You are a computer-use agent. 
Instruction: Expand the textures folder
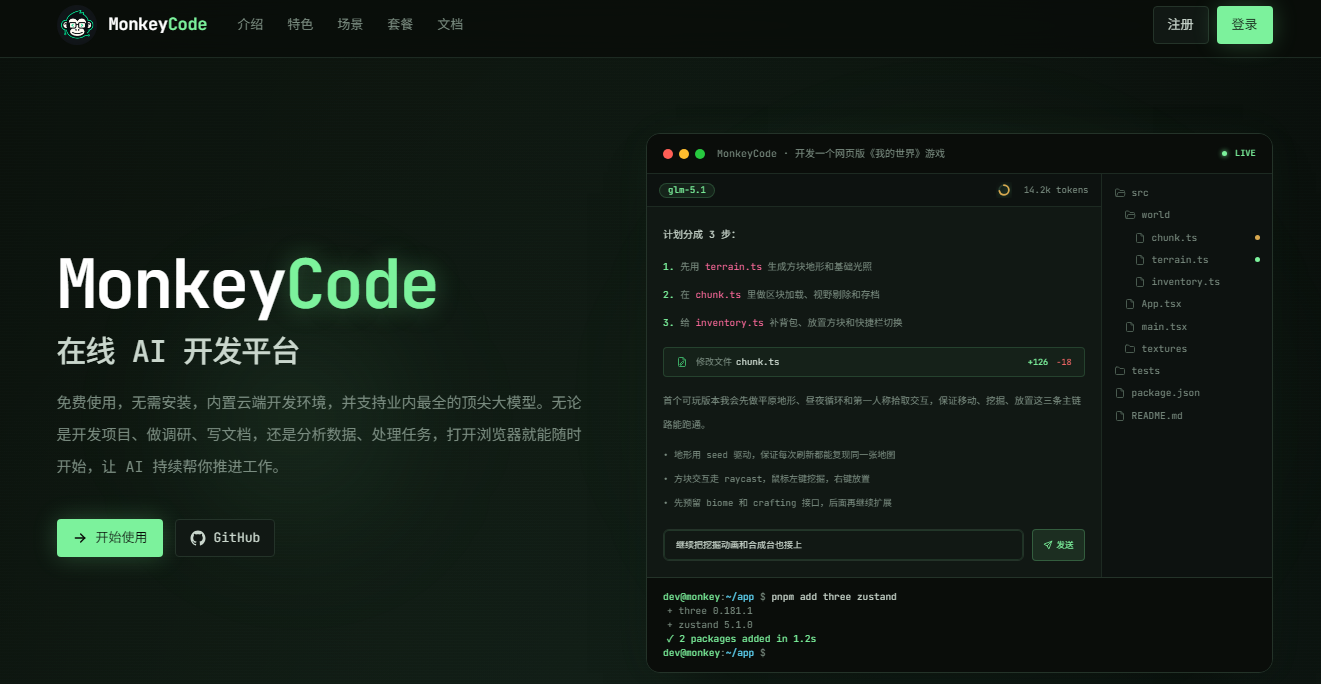(1155, 349)
